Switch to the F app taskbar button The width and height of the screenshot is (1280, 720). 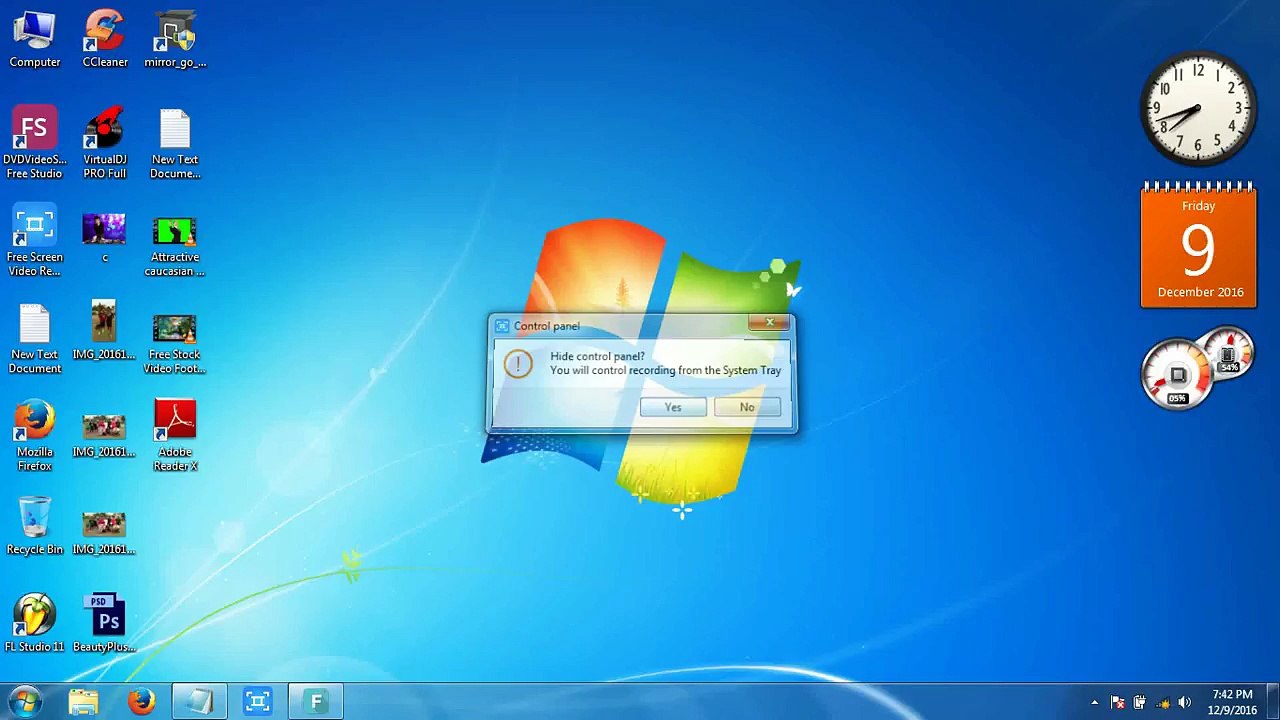pos(316,702)
